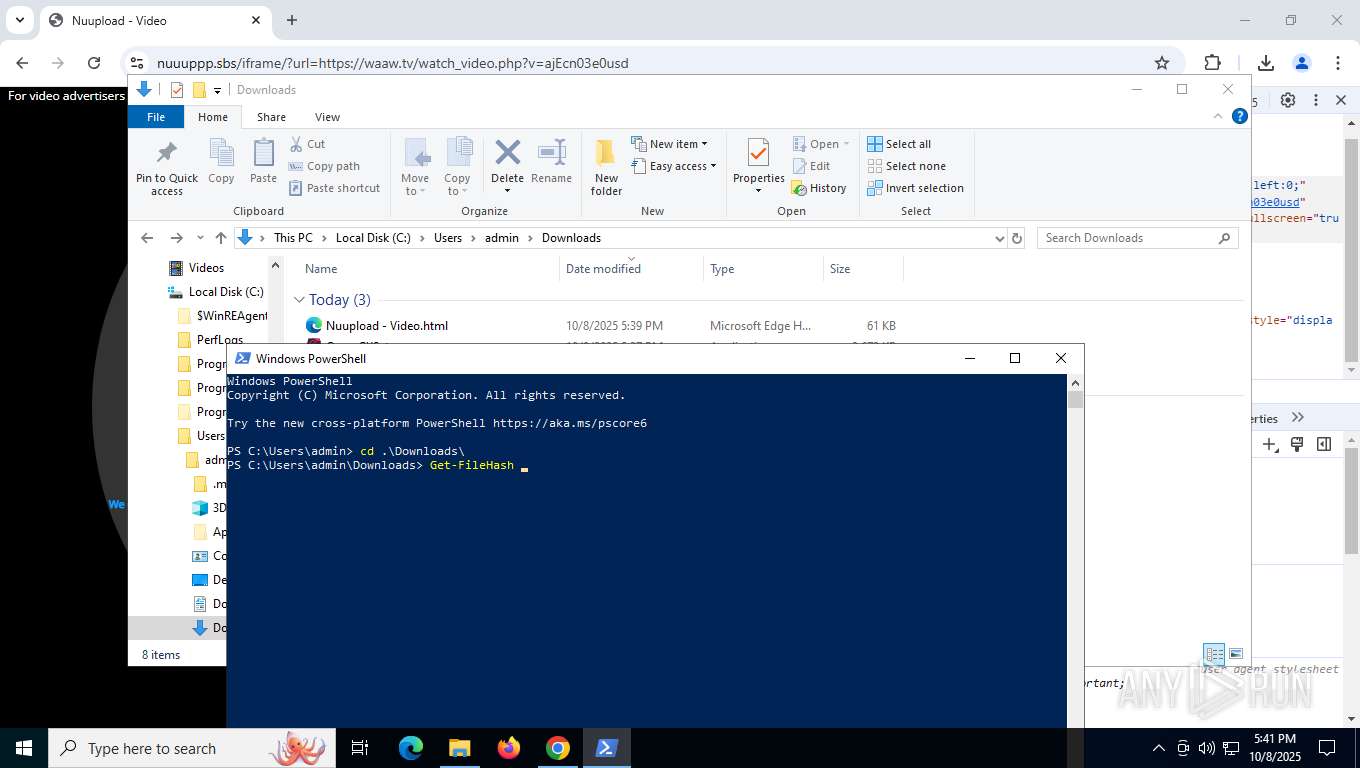Go up one folder level
1360x768 pixels.
coord(221,238)
